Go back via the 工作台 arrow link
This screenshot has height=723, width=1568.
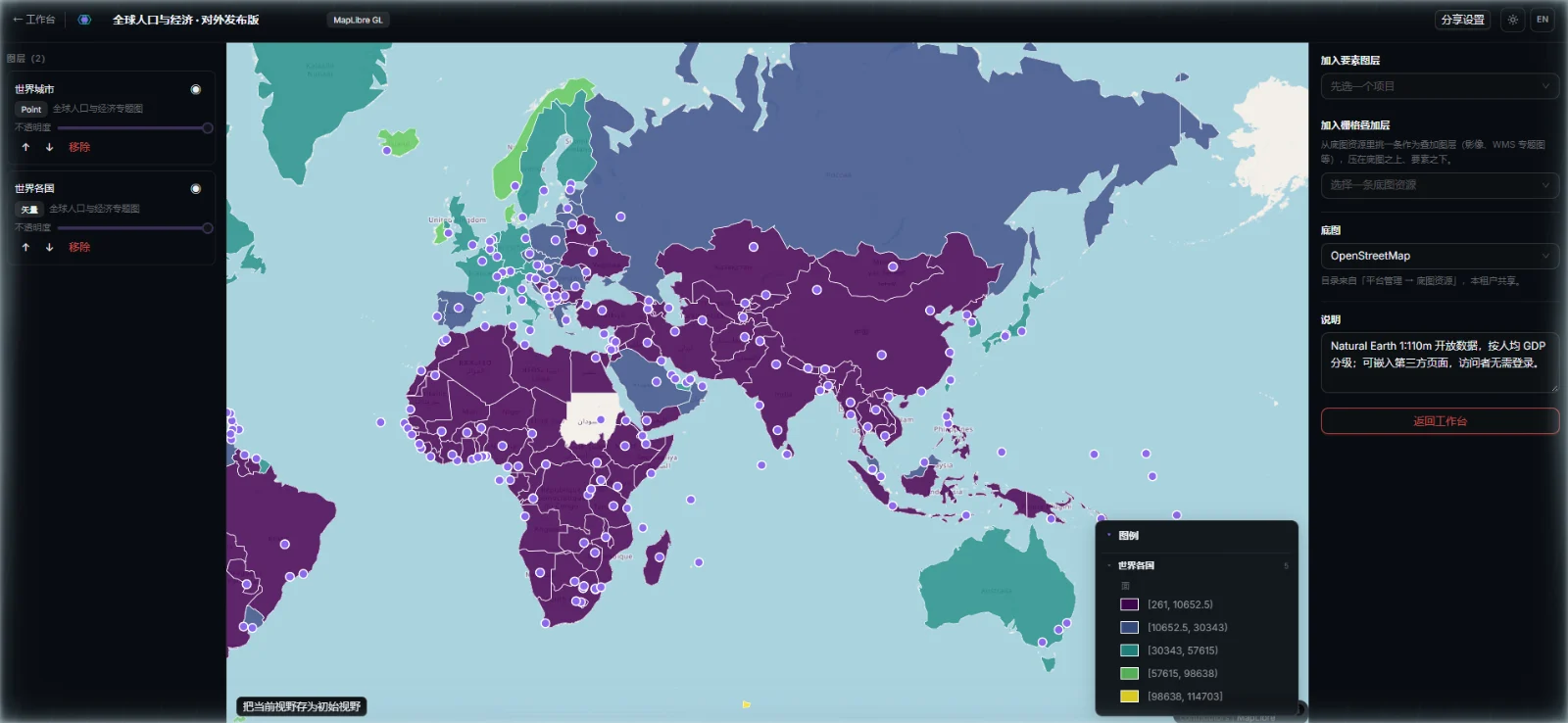[x=34, y=20]
